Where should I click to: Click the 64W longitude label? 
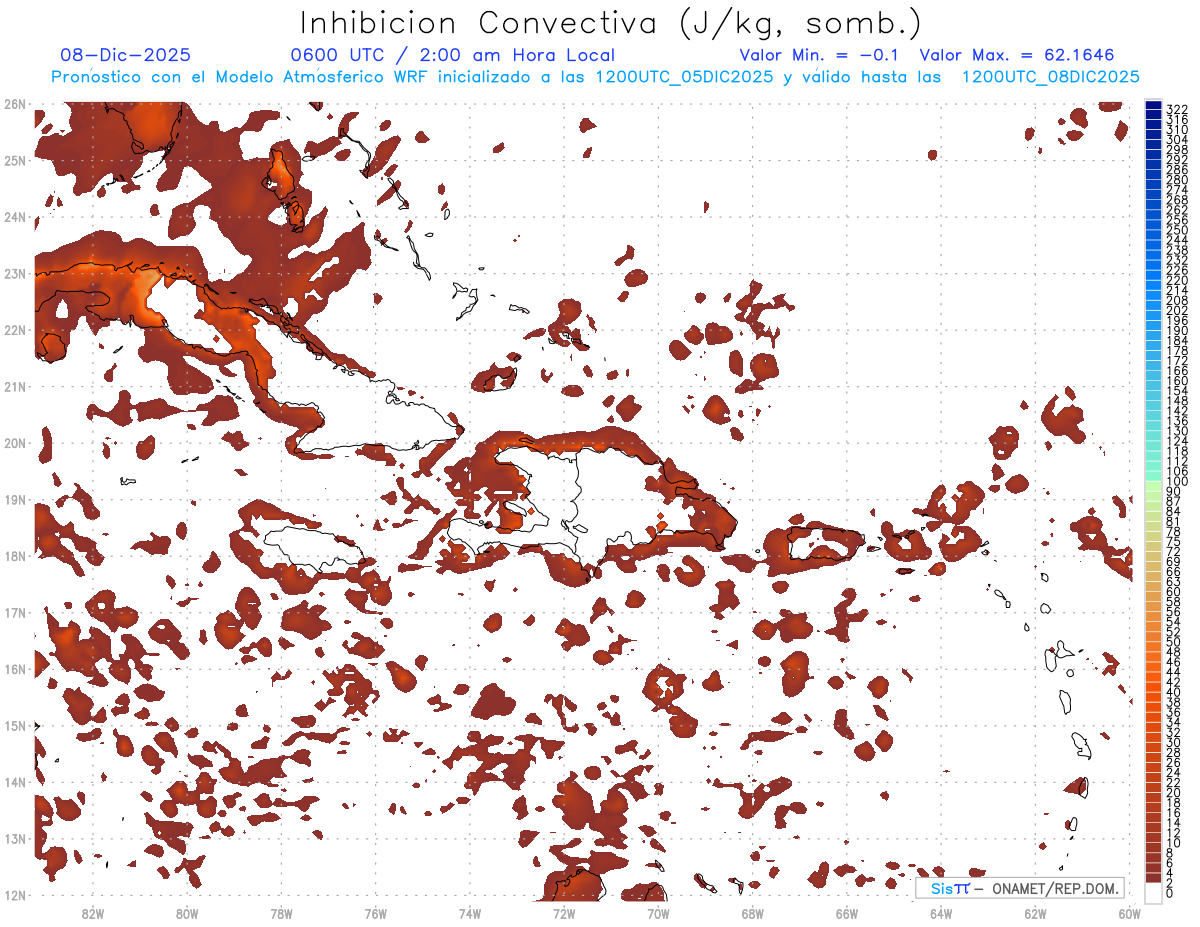(x=941, y=913)
